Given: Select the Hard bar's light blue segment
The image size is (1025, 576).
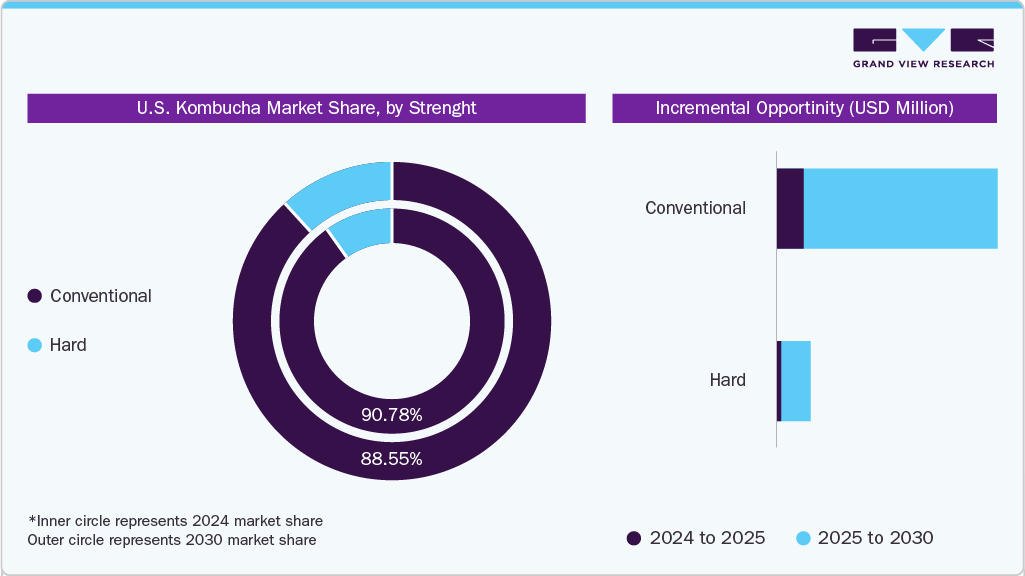Looking at the screenshot, I should (x=796, y=380).
